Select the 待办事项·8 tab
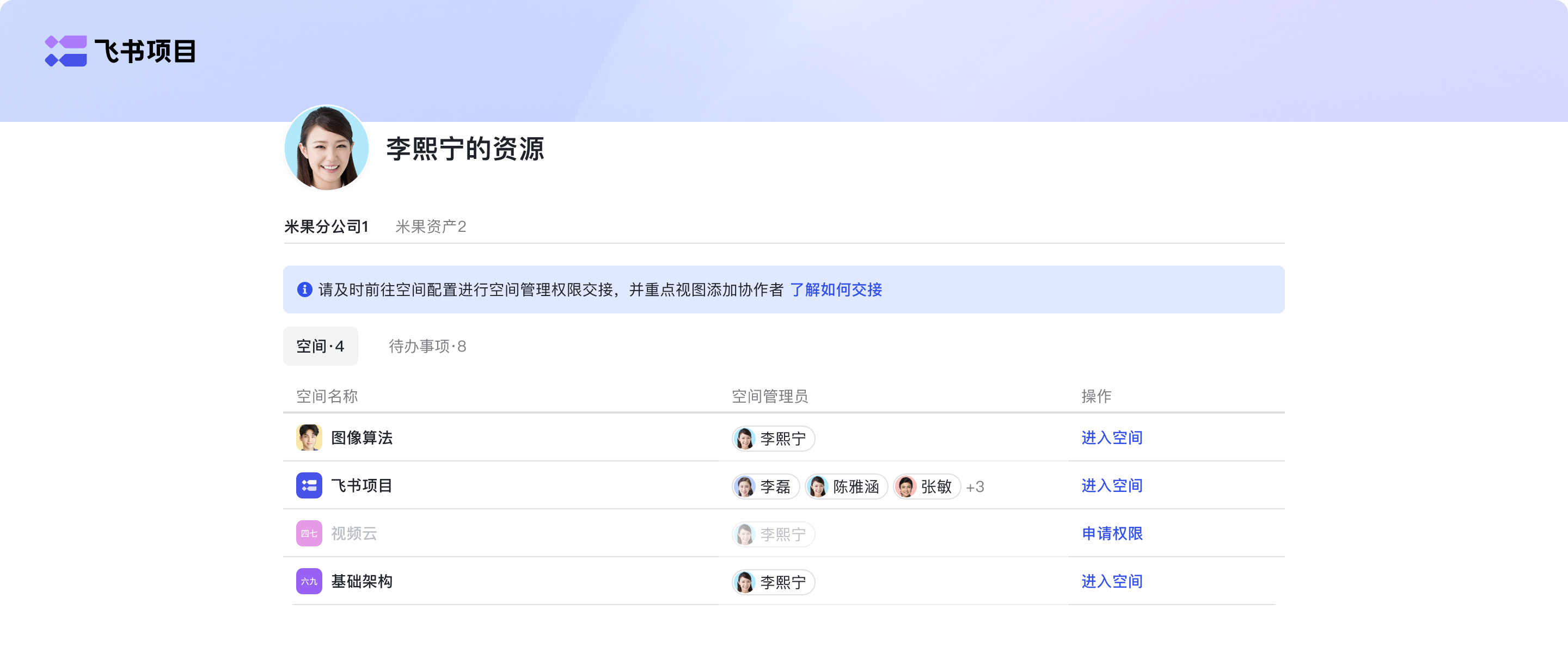Image resolution: width=1568 pixels, height=665 pixels. click(428, 346)
